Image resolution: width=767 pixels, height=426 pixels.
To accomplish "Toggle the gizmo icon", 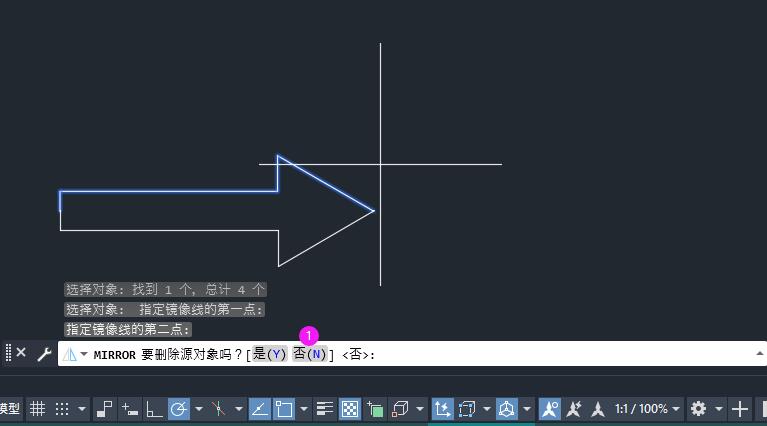I will 507,408.
